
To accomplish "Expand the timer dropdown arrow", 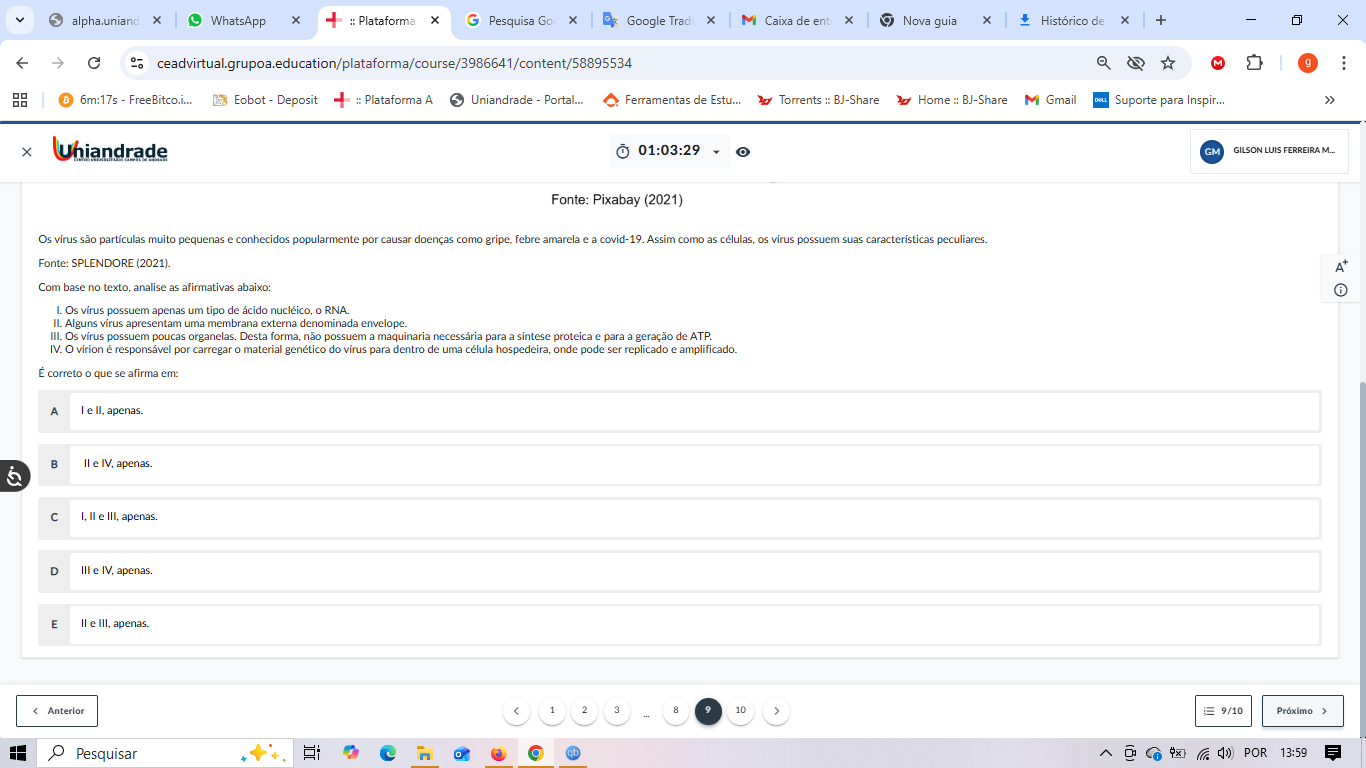I will pos(716,152).
